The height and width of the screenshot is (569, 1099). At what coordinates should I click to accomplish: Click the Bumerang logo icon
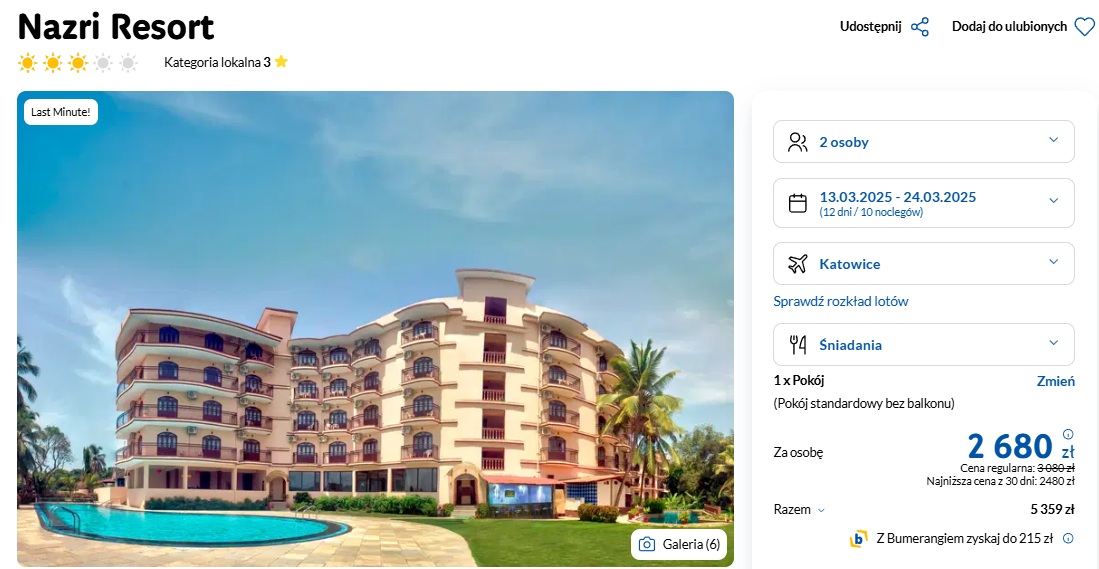tap(859, 539)
